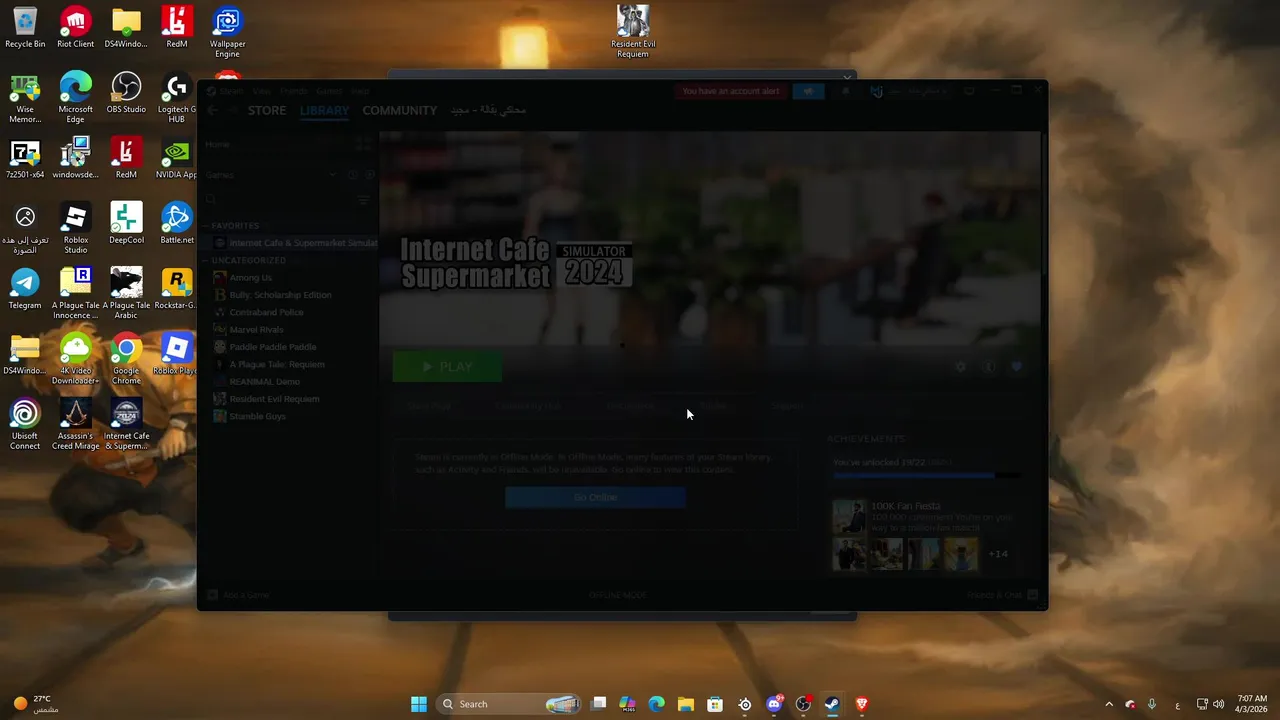Toggle the favorite heart for this game
This screenshot has height=720, width=1280.
1017,367
